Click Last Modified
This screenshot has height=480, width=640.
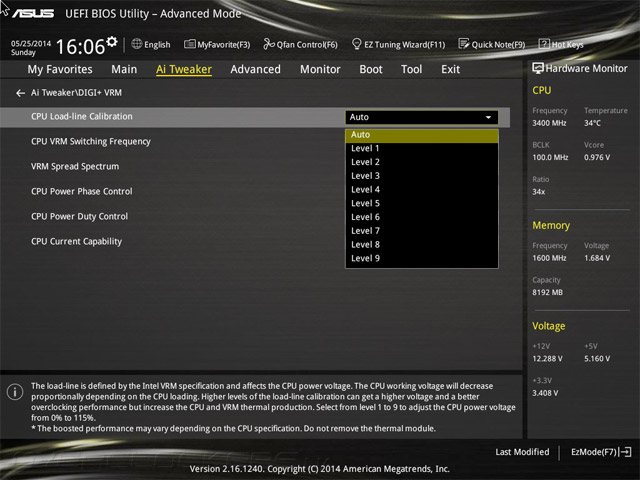pyautogui.click(x=522, y=452)
